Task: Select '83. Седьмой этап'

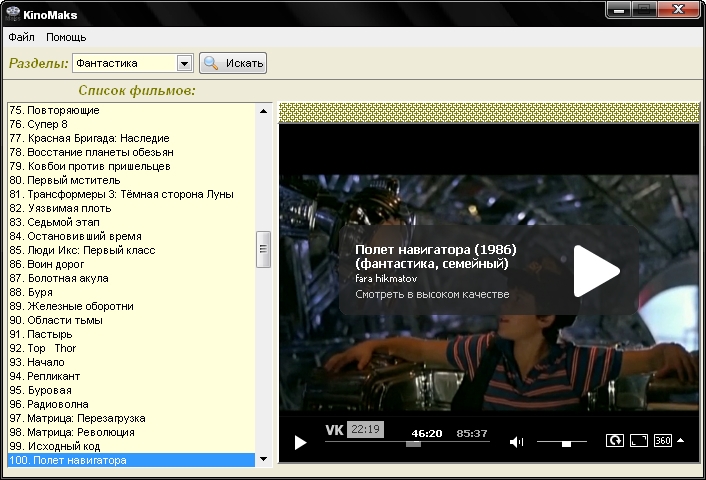Action: (131, 222)
